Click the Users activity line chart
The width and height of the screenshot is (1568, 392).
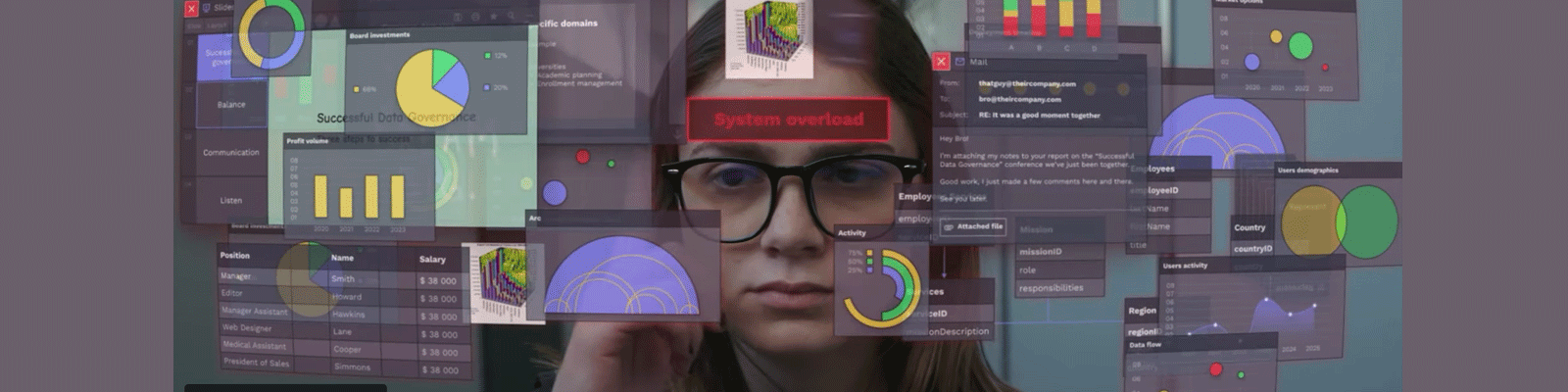pos(1264,314)
